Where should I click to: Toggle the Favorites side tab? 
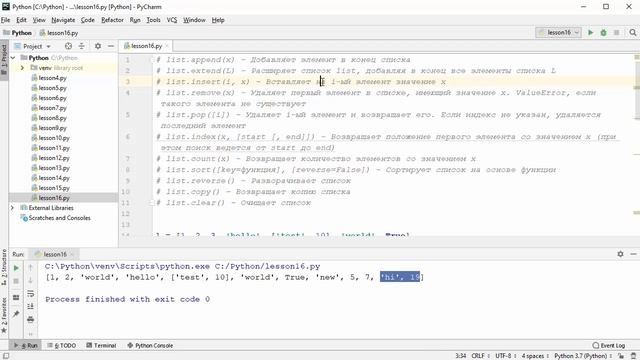click(x=4, y=316)
